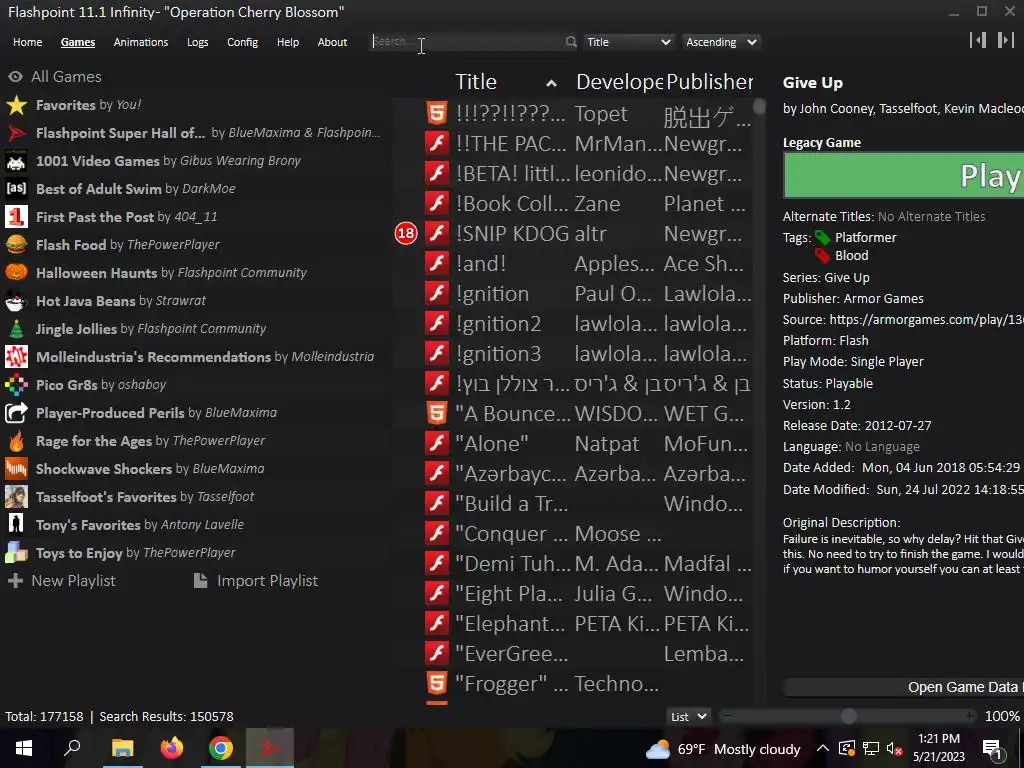Click New Playlist
The width and height of the screenshot is (1024, 768).
(x=62, y=581)
